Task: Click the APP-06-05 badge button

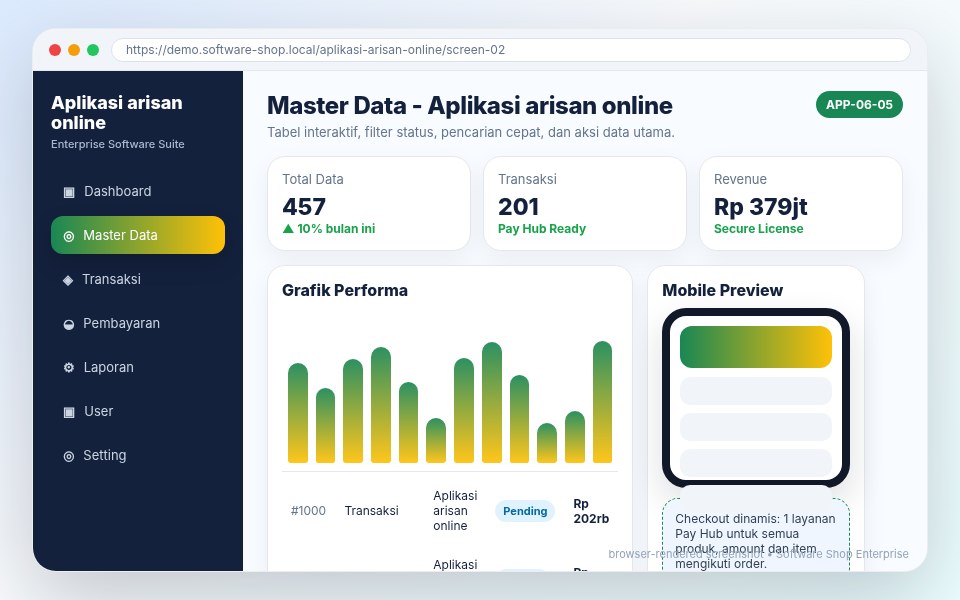Action: (x=859, y=105)
